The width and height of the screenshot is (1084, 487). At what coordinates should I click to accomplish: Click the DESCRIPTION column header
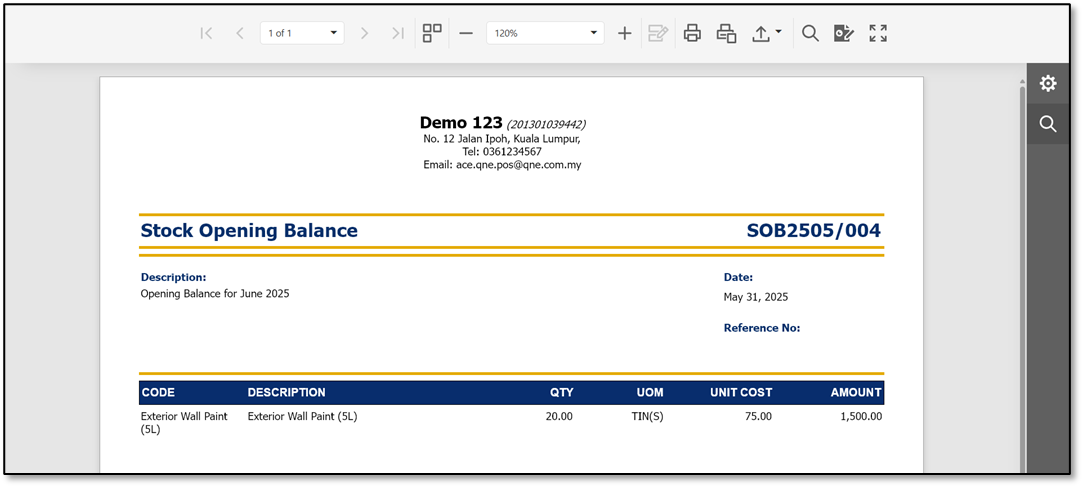(286, 392)
